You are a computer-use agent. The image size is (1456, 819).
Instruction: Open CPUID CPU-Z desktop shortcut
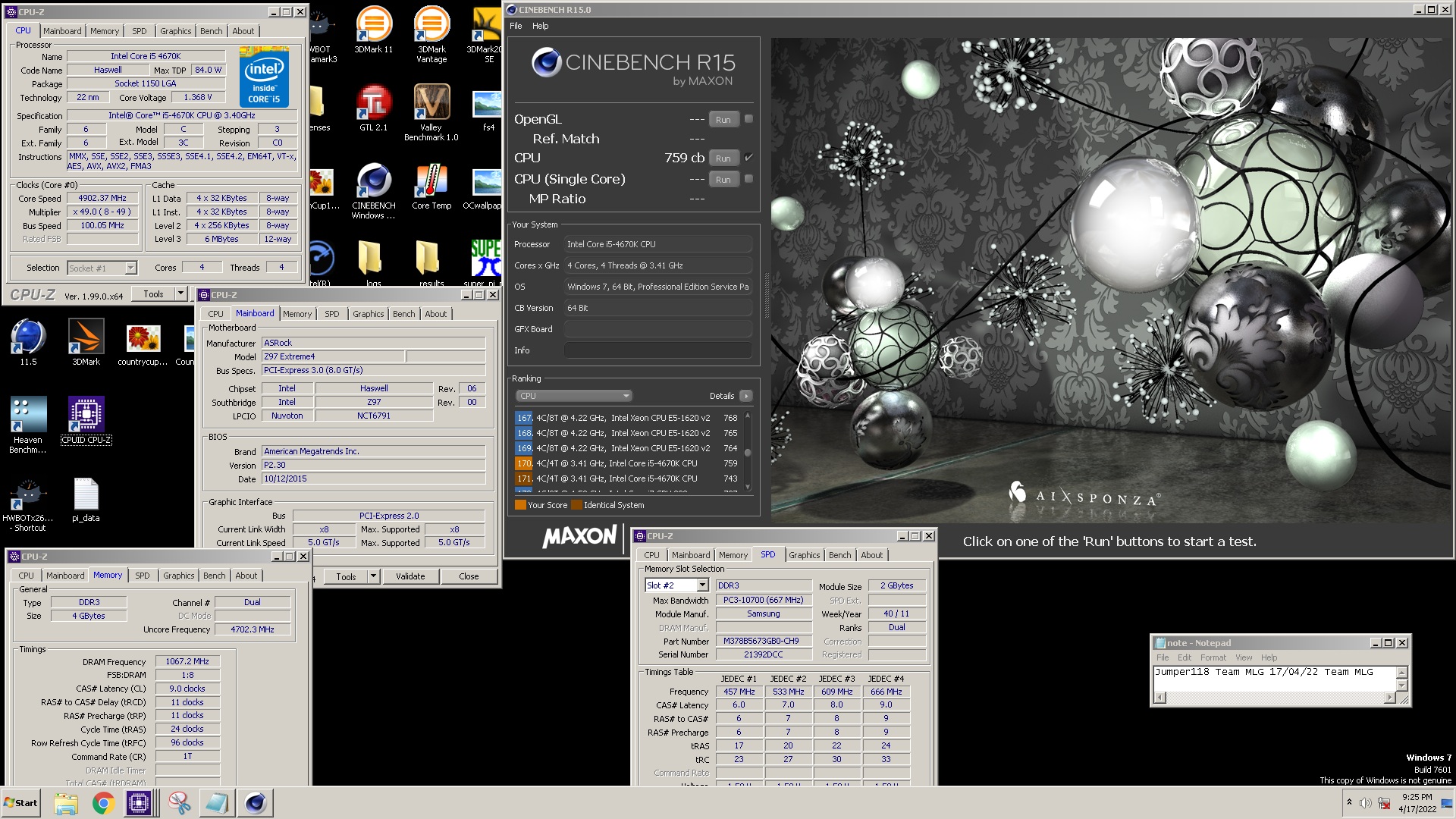pos(86,420)
